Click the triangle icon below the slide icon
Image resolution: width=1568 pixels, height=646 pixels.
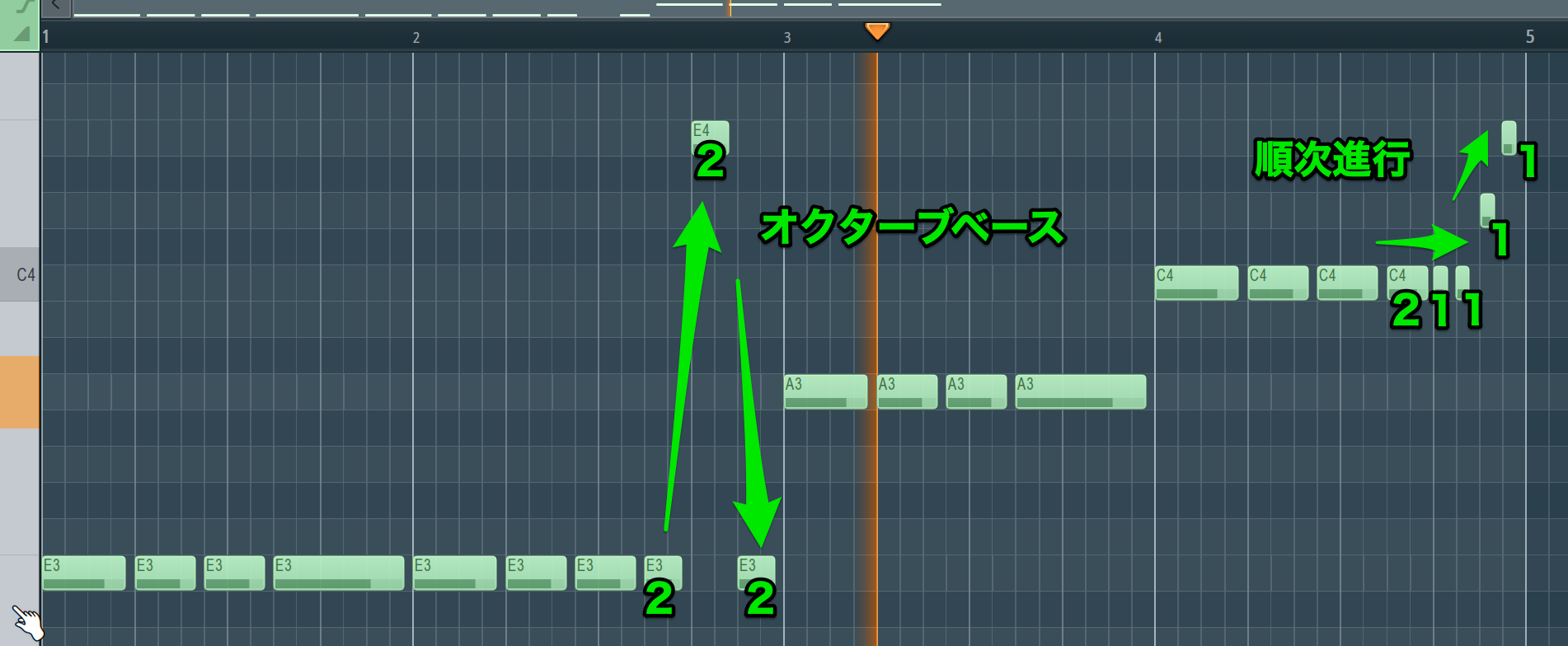[22, 34]
